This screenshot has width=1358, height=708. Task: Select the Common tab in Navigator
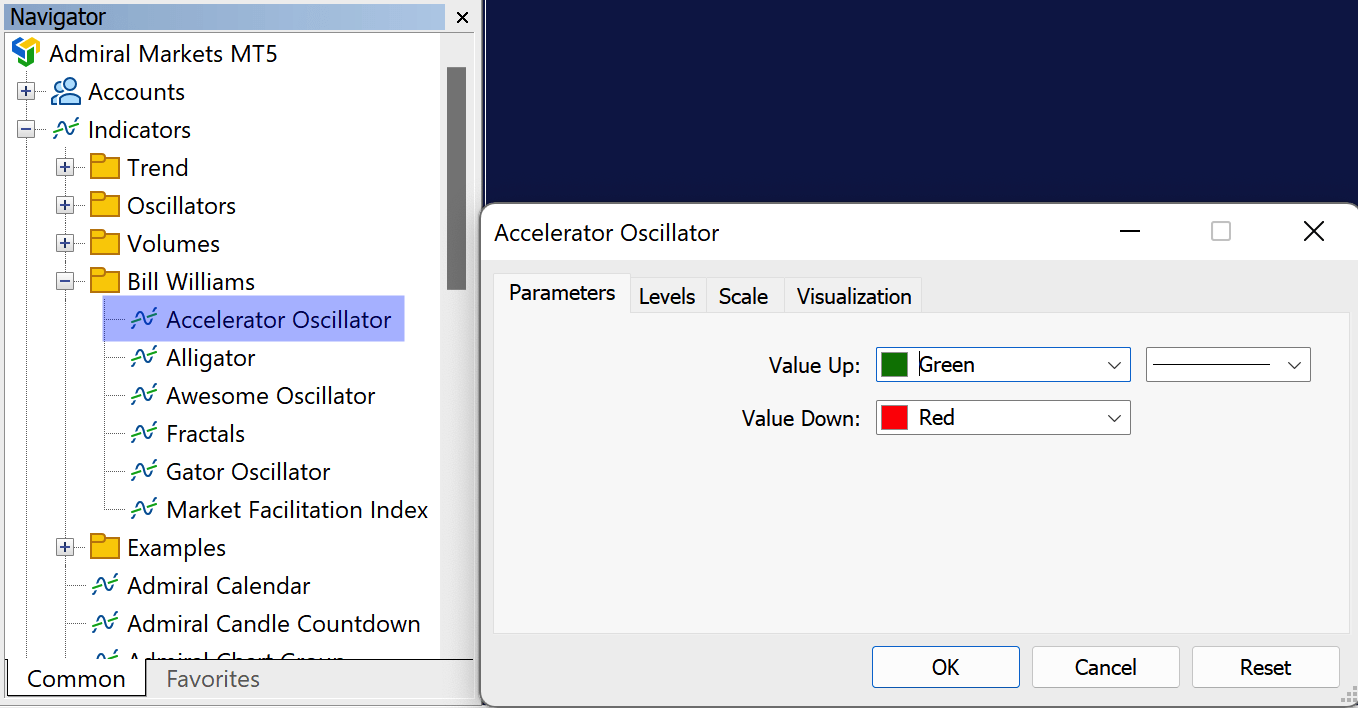(x=76, y=679)
